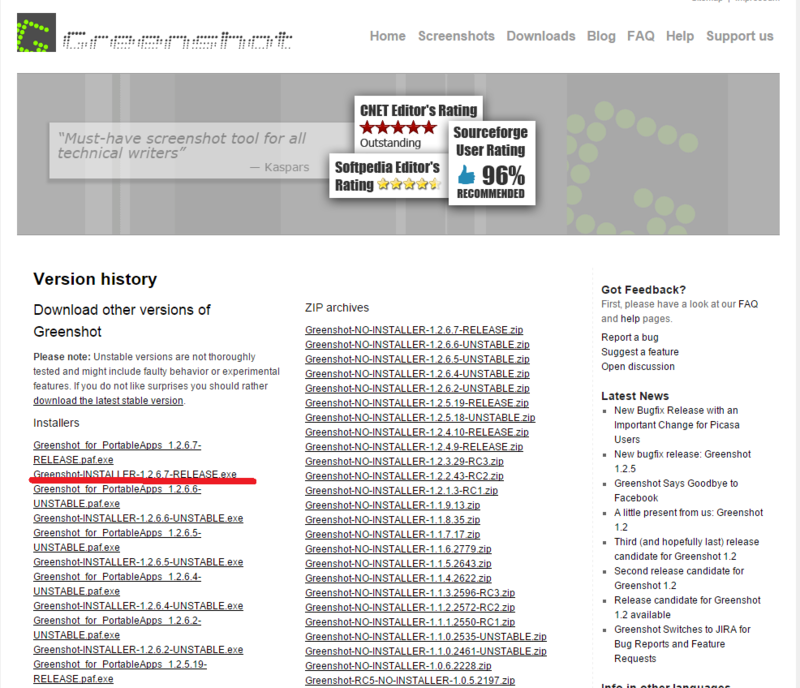This screenshot has height=688, width=800.
Task: Download Greenshot-NO-INSTALLER-1.2.6.5-UNSTABLE.zip
Action: (x=417, y=359)
